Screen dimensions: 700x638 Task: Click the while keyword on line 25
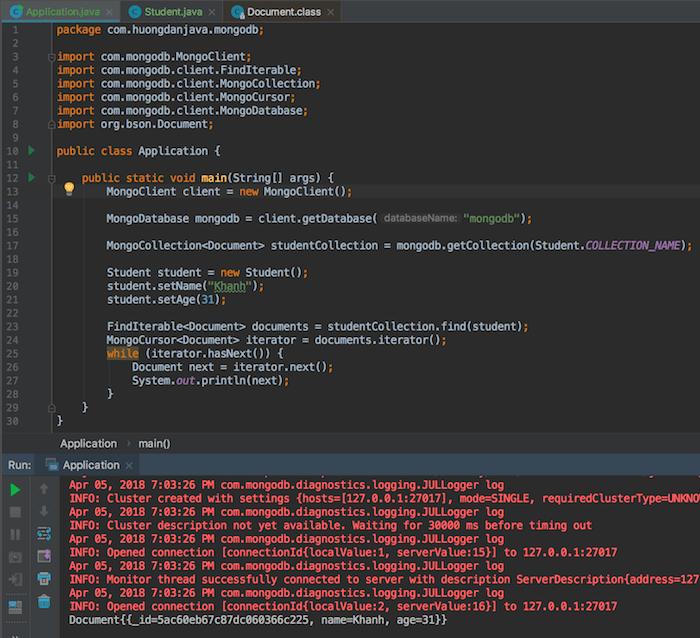(122, 354)
